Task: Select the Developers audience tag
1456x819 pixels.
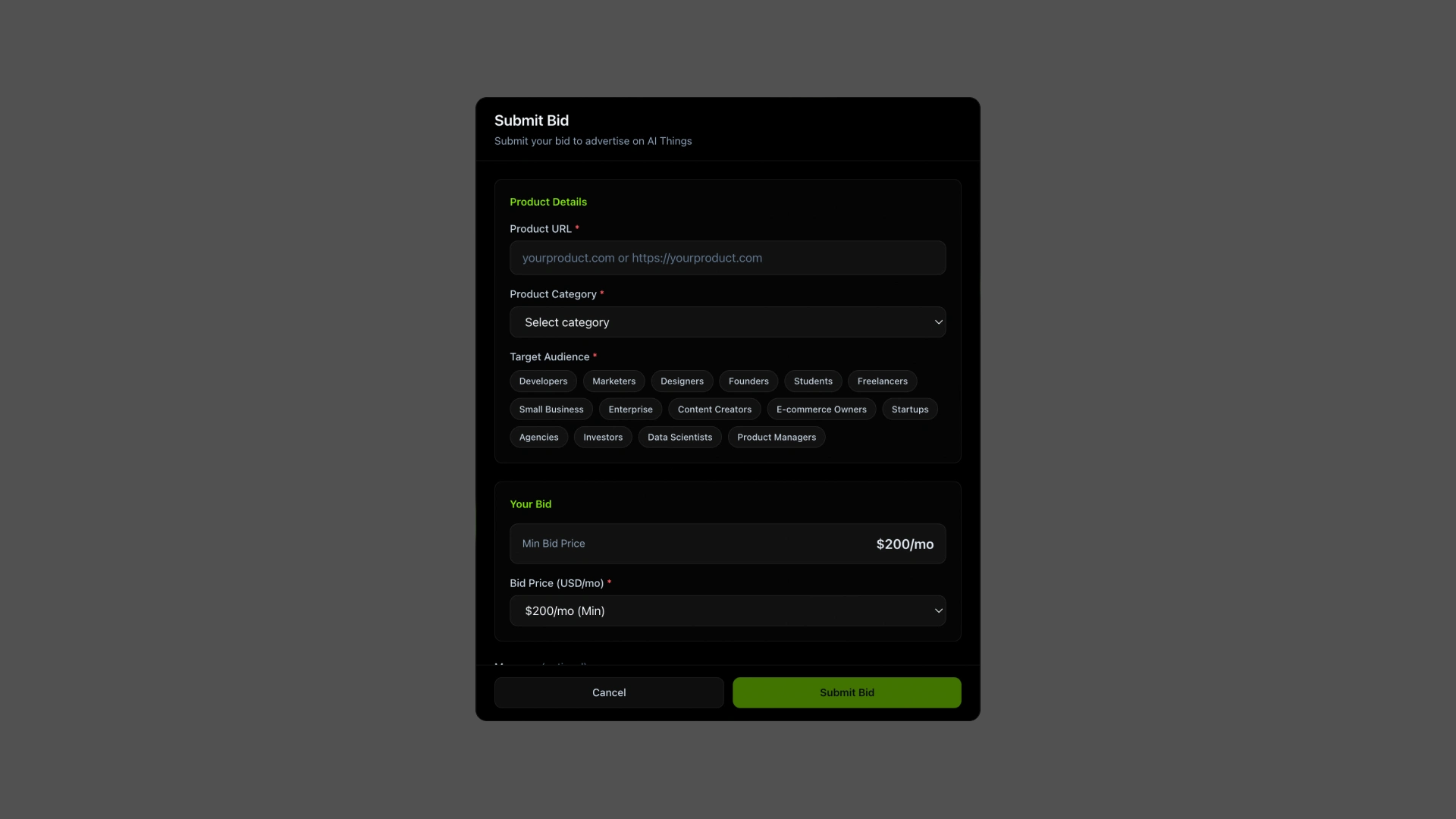Action: pyautogui.click(x=542, y=381)
